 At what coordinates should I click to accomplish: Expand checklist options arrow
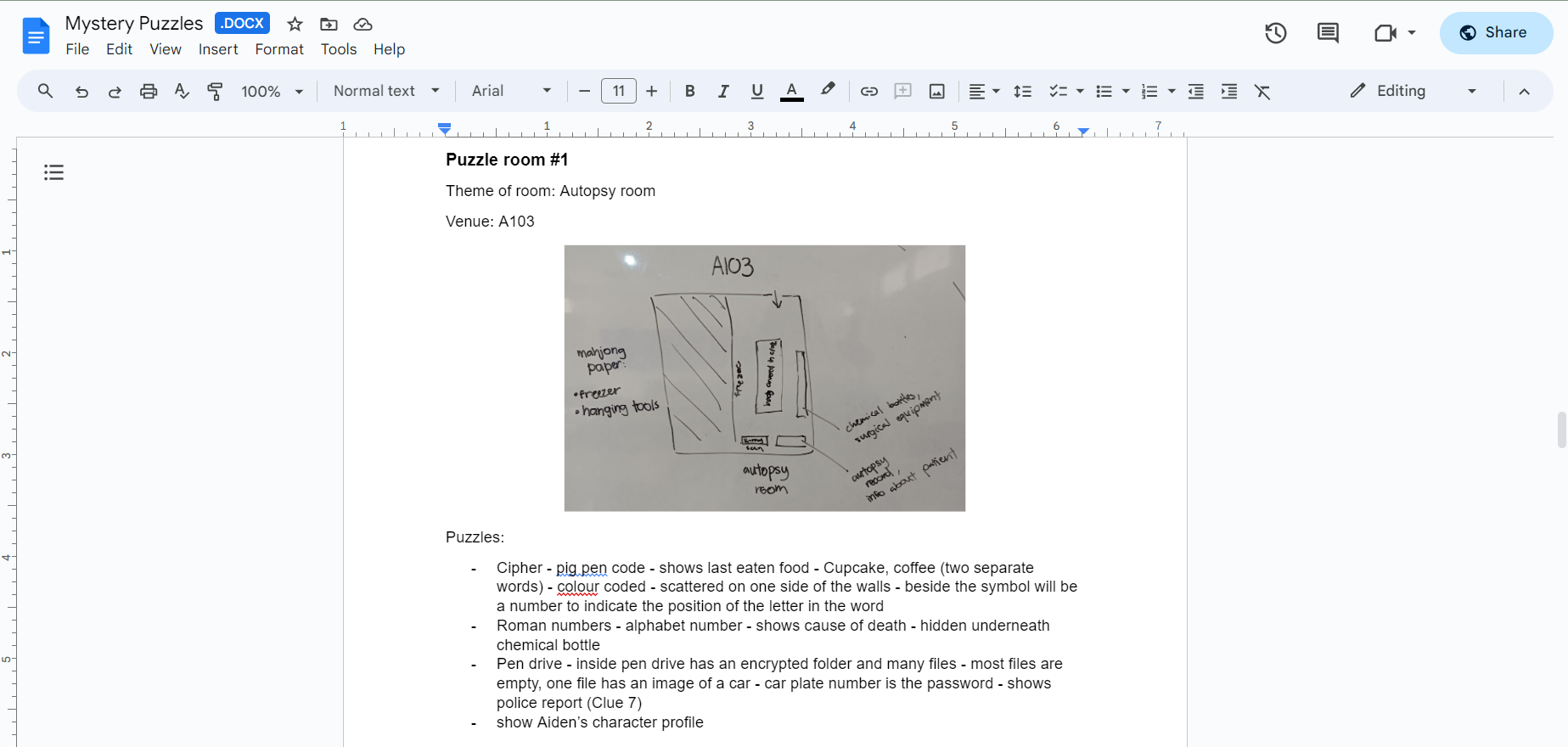[x=1080, y=91]
